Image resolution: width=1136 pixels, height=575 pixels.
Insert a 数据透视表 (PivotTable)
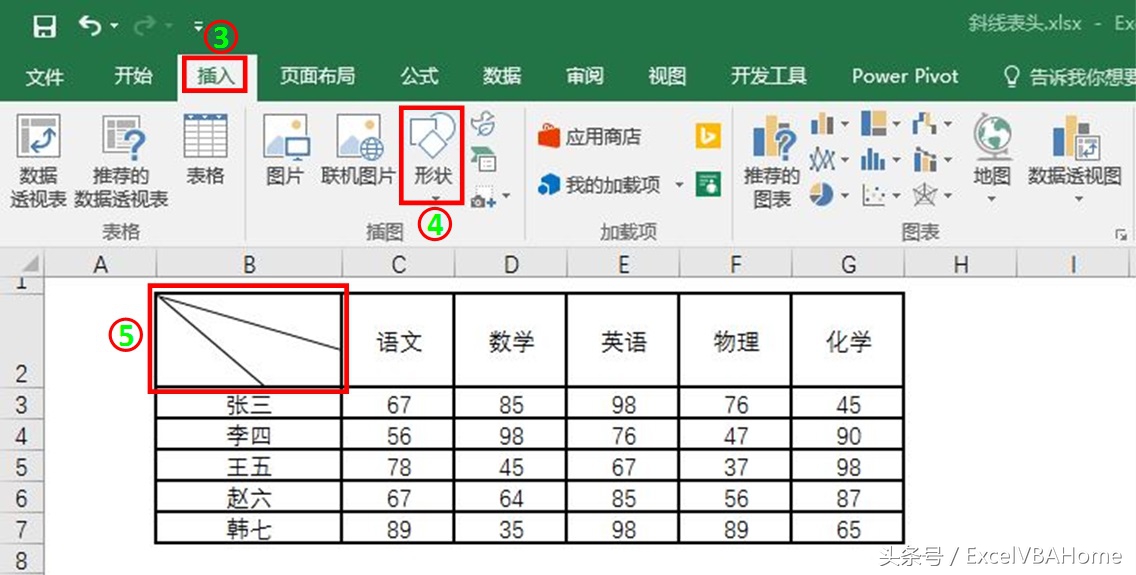click(38, 161)
